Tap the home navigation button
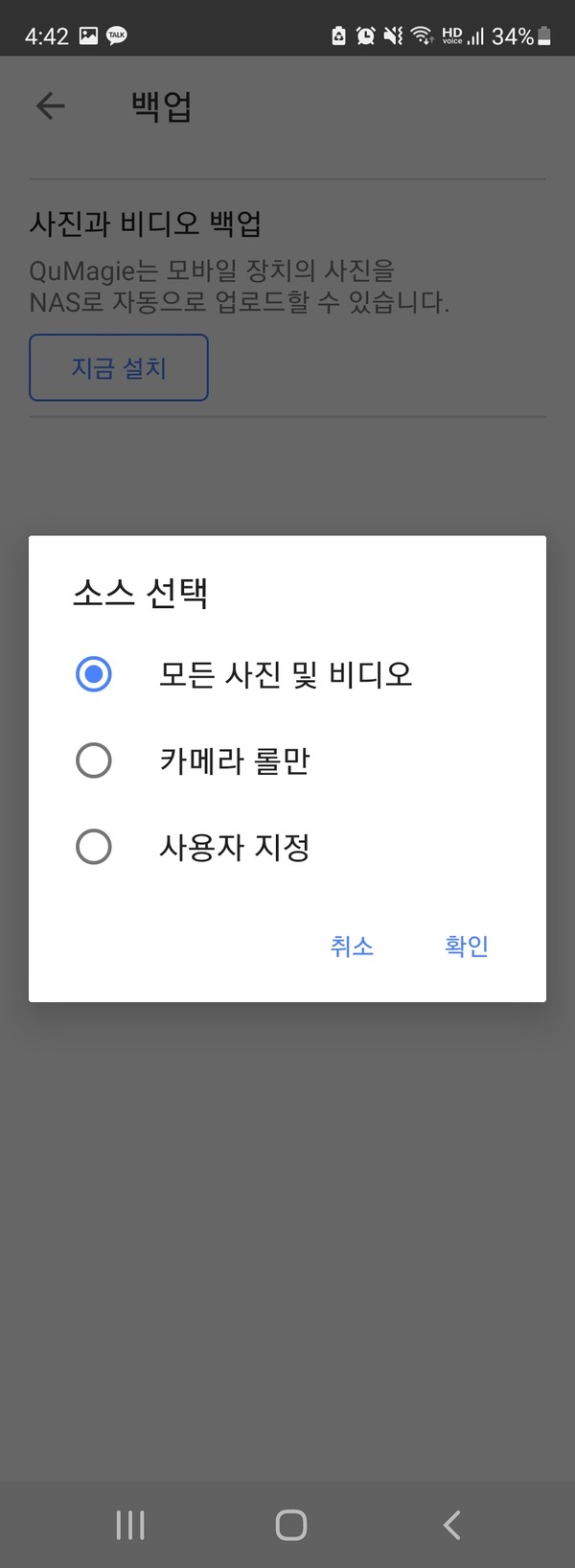 tap(290, 1523)
